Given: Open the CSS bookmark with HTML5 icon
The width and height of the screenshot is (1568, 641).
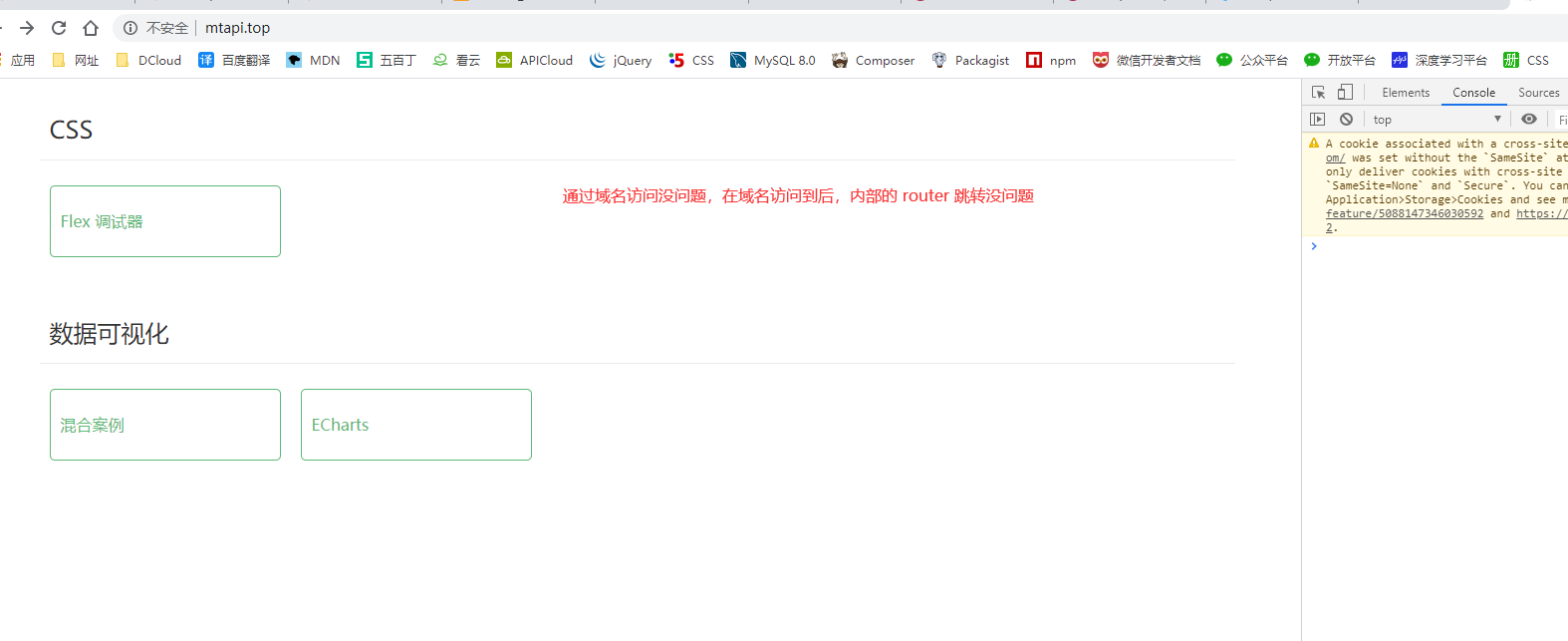Looking at the screenshot, I should click(x=691, y=60).
